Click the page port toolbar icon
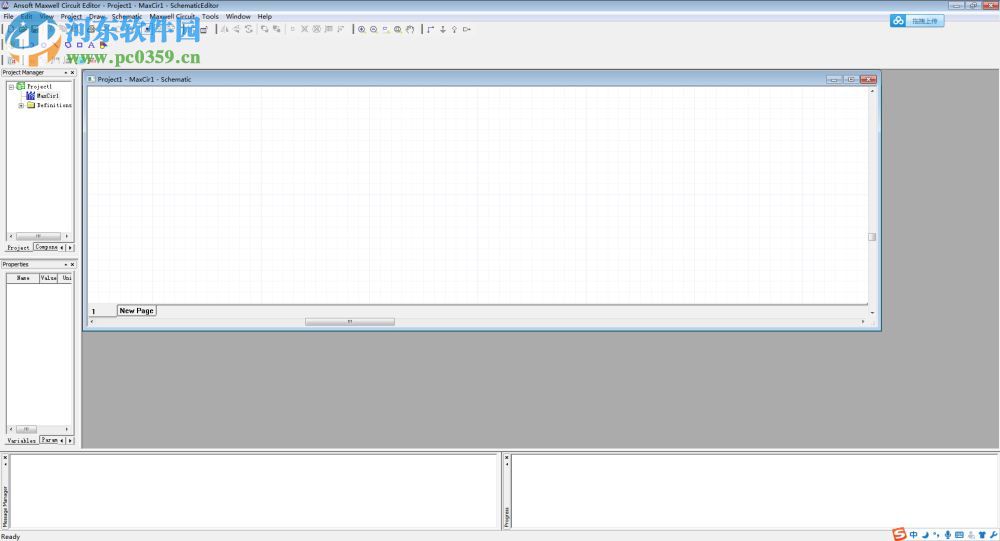The height and width of the screenshot is (541, 1000). click(455, 29)
